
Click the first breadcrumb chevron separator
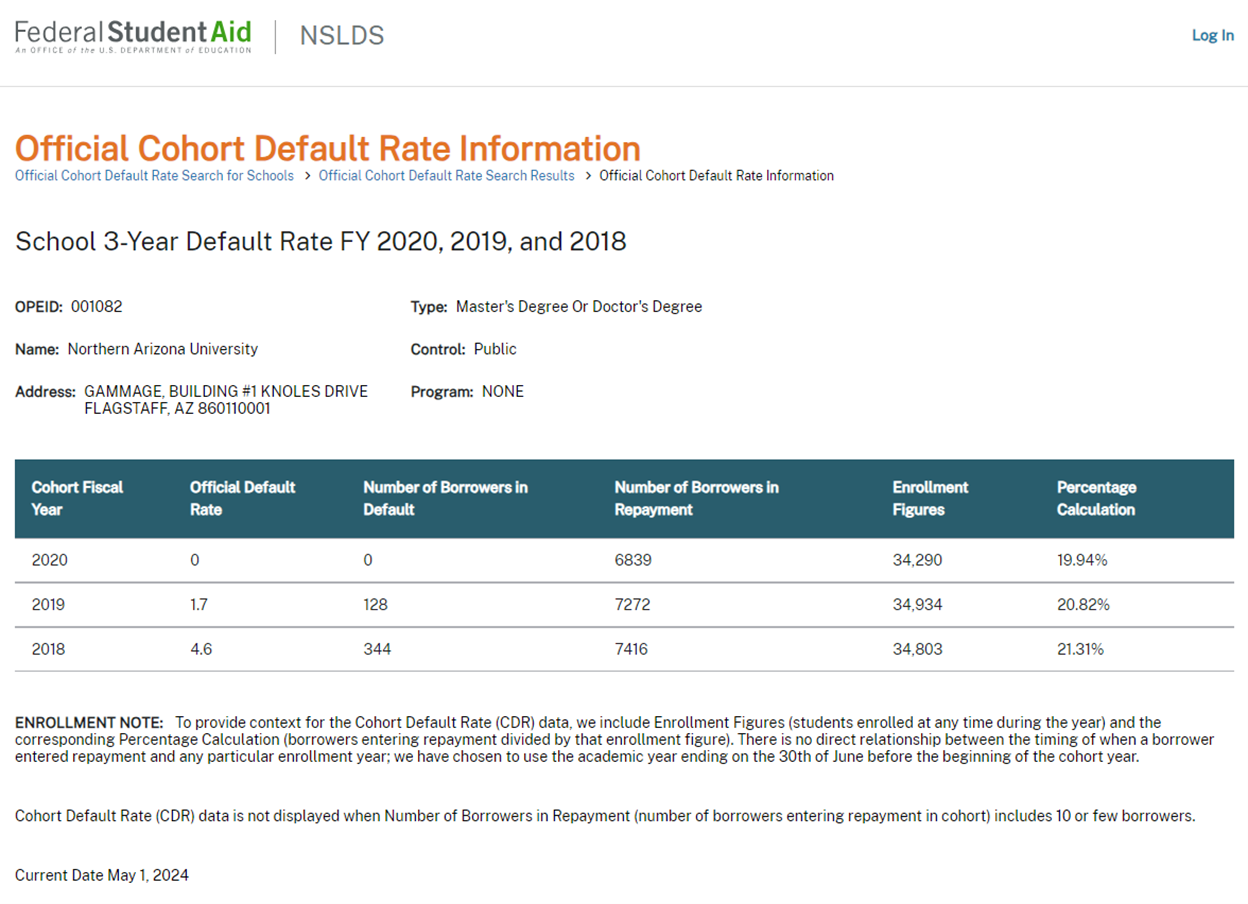click(307, 176)
